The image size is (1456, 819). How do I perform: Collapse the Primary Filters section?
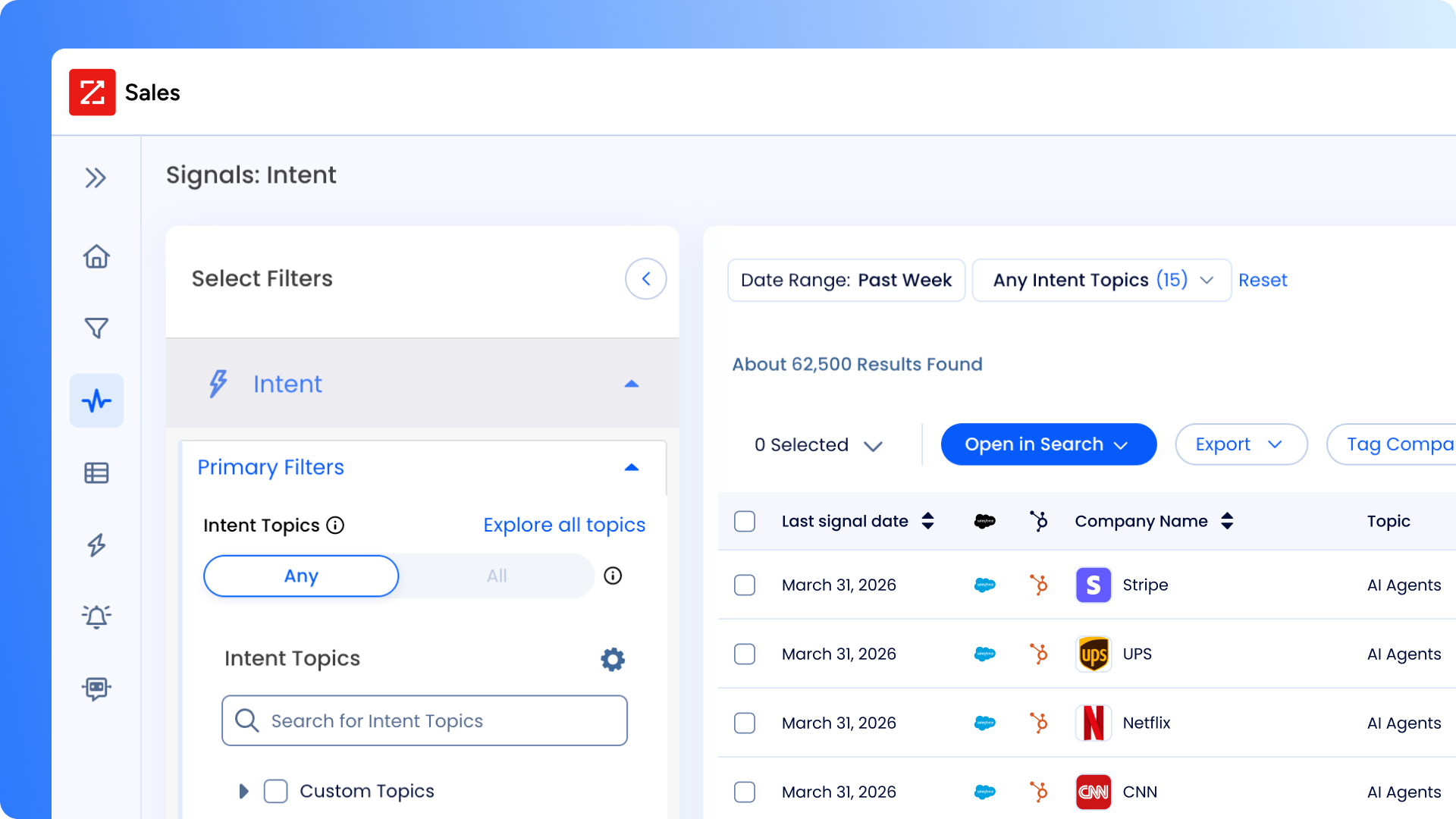tap(632, 467)
